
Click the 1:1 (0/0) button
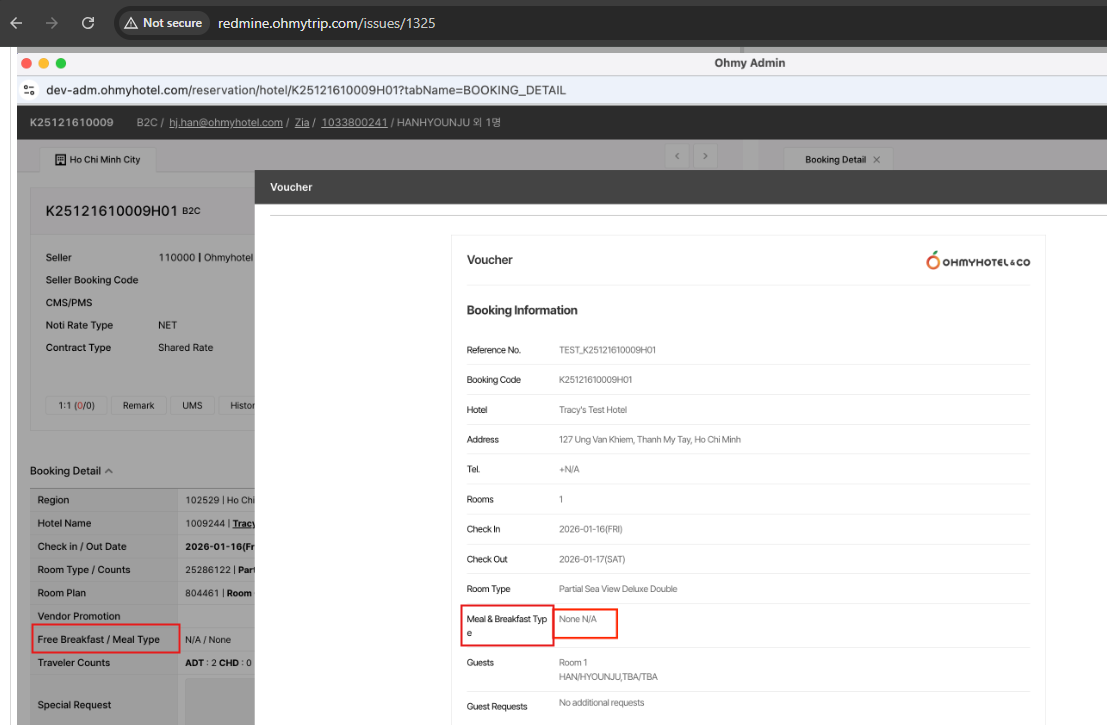click(x=76, y=405)
